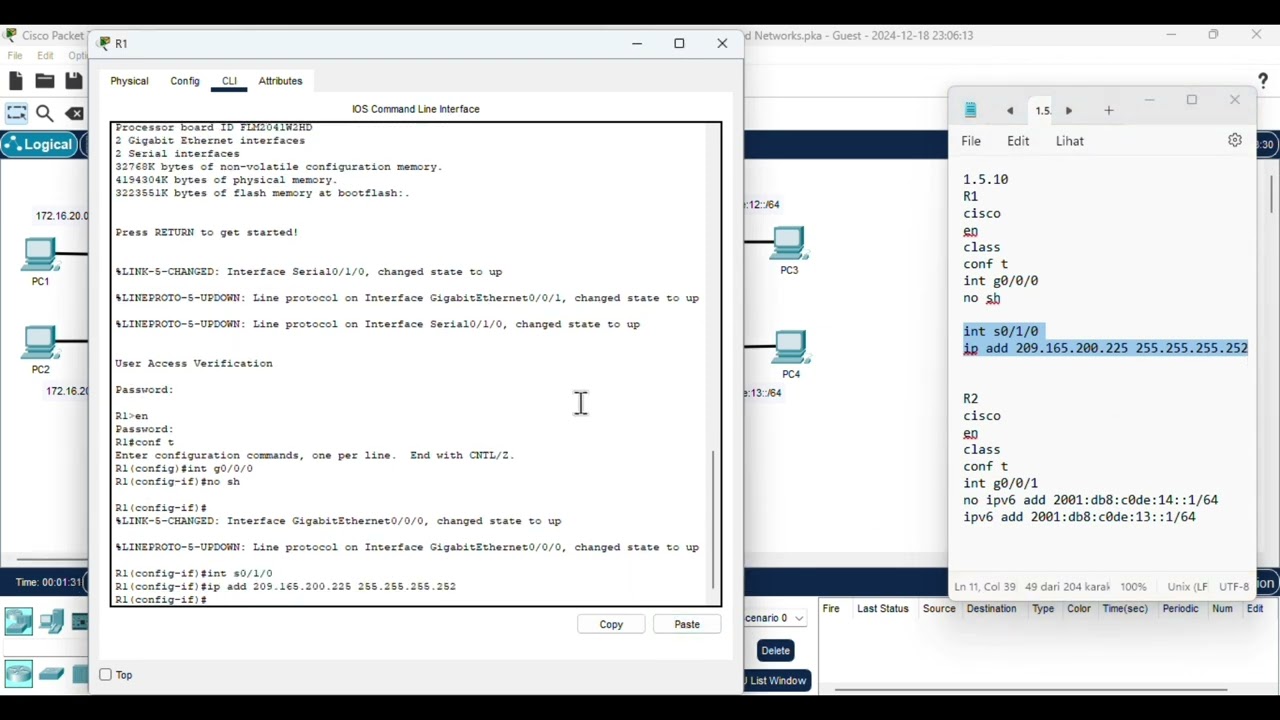This screenshot has height=720, width=1280.
Task: Open Edit menu in Packet Tracer
Action: click(45, 56)
